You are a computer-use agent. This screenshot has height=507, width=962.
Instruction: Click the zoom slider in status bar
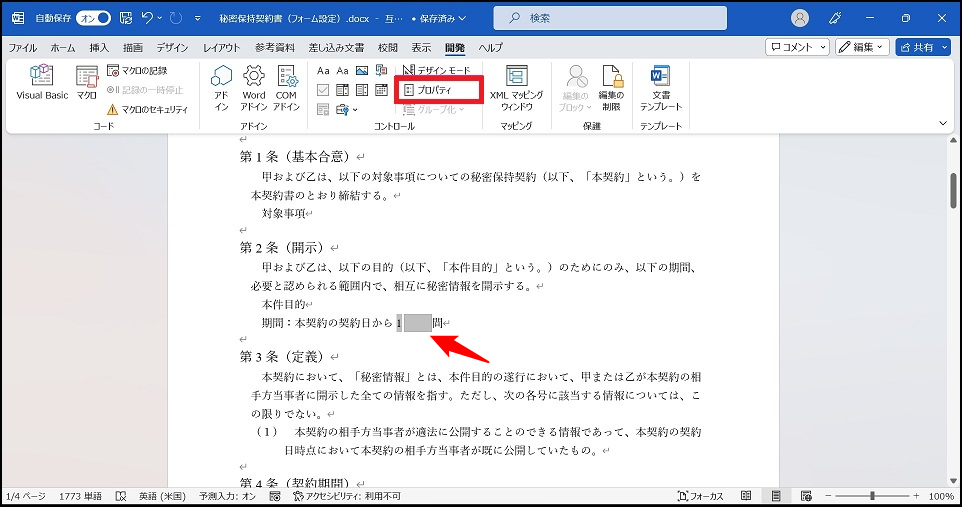point(872,496)
